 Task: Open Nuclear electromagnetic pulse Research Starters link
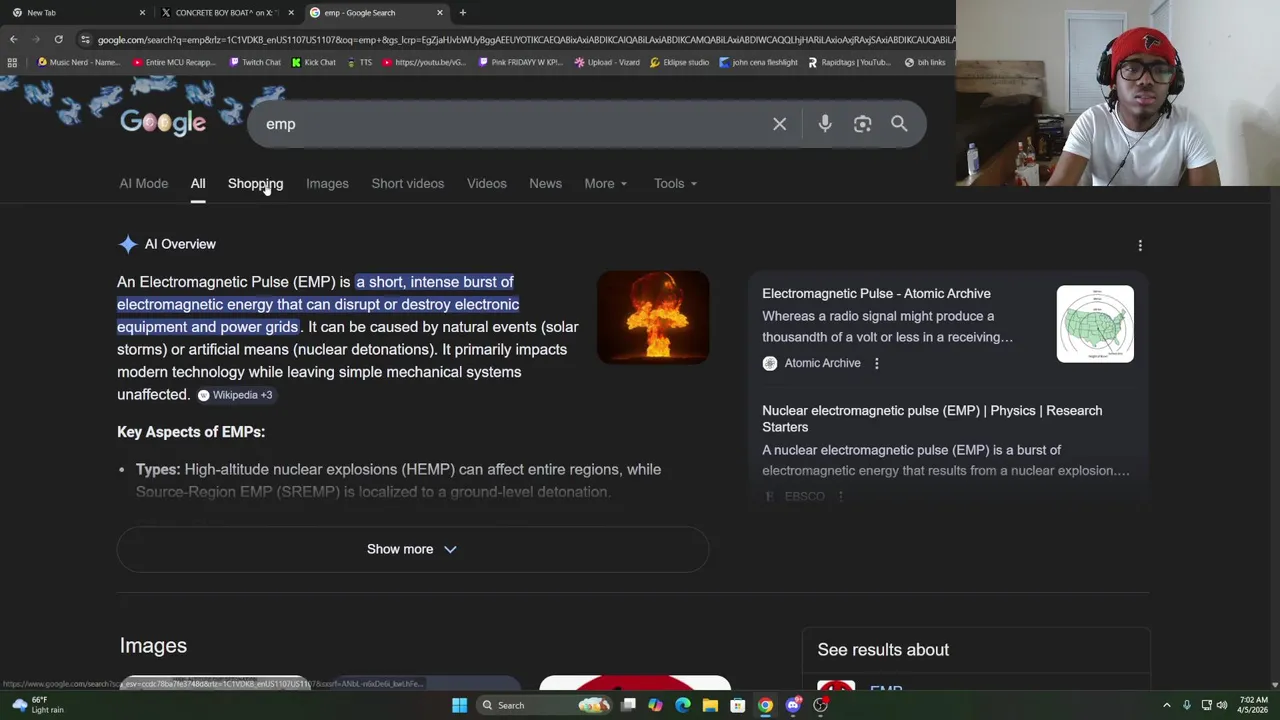[932, 418]
